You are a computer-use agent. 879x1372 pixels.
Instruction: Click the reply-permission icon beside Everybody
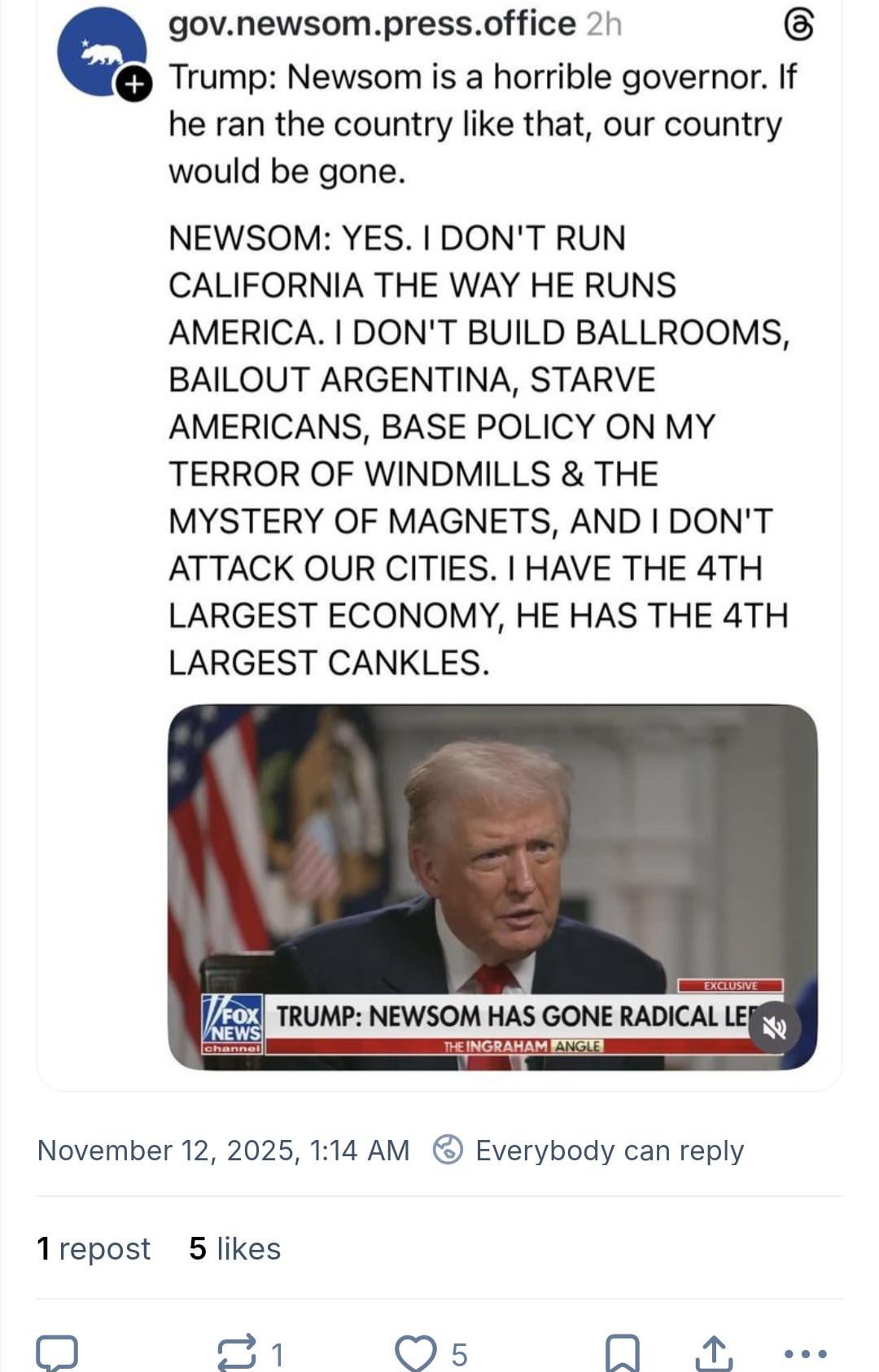[448, 1150]
